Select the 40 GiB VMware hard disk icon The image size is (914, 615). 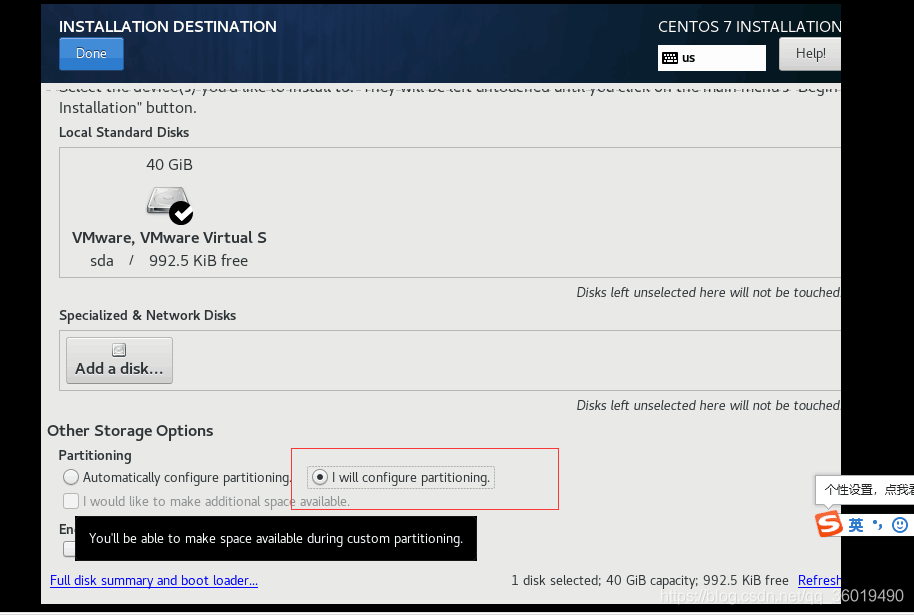click(168, 203)
